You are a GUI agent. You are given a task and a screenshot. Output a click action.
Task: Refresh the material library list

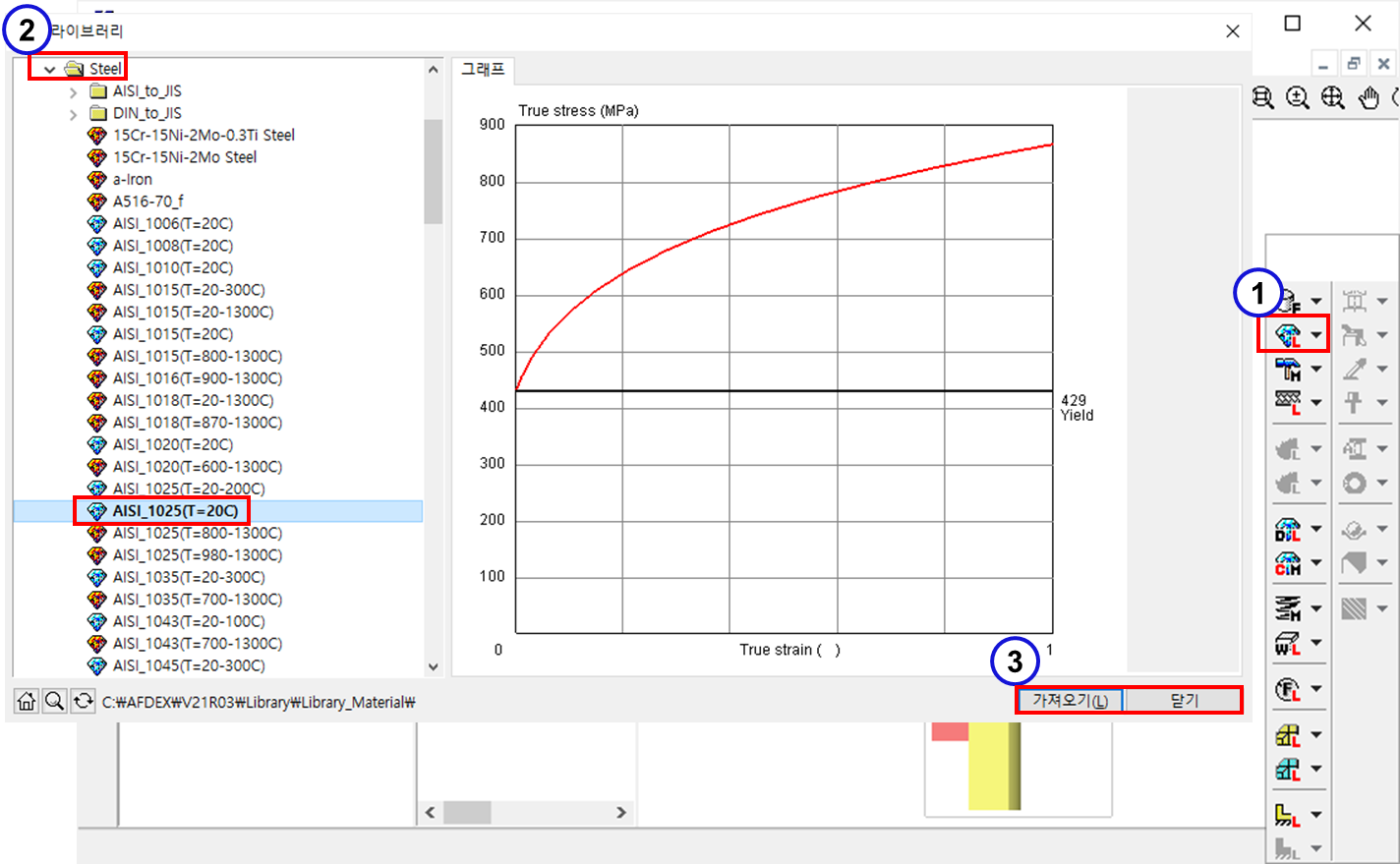point(84,701)
